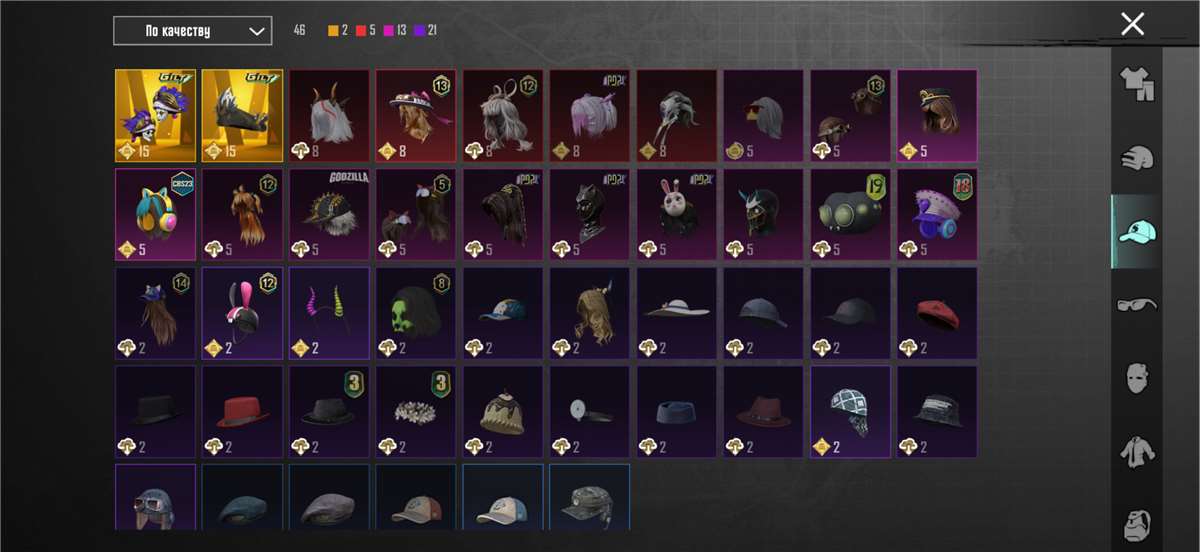The height and width of the screenshot is (552, 1200).
Task: Select the headwear cap category tab
Action: pos(1137,232)
